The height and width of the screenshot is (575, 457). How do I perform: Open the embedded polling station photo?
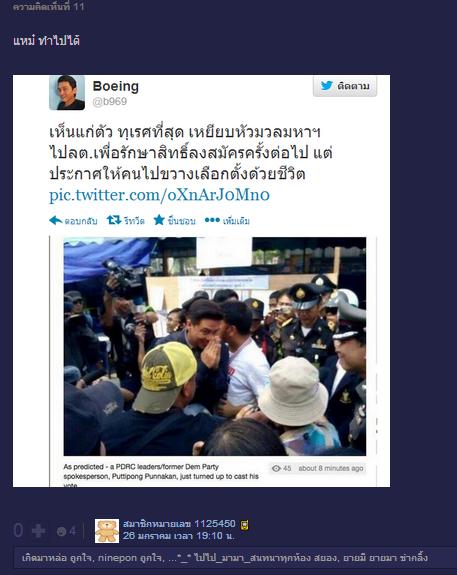[x=215, y=346]
